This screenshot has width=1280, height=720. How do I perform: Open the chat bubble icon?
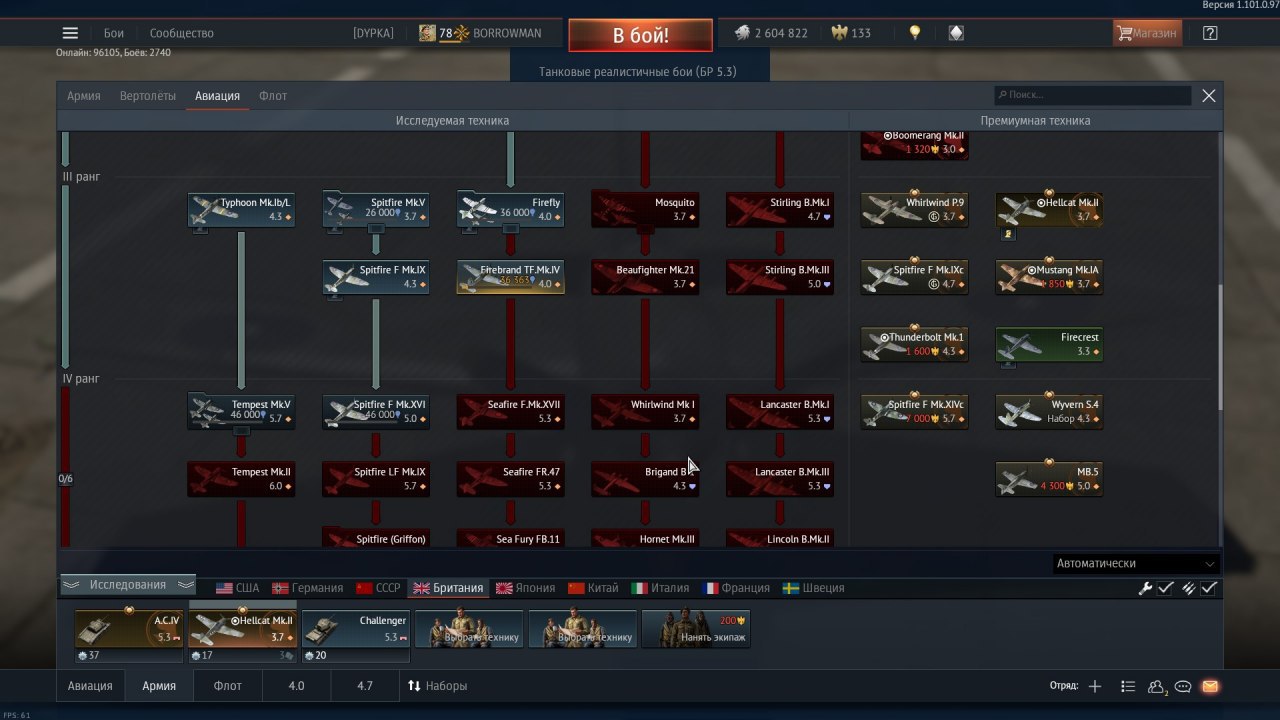tap(1183, 686)
